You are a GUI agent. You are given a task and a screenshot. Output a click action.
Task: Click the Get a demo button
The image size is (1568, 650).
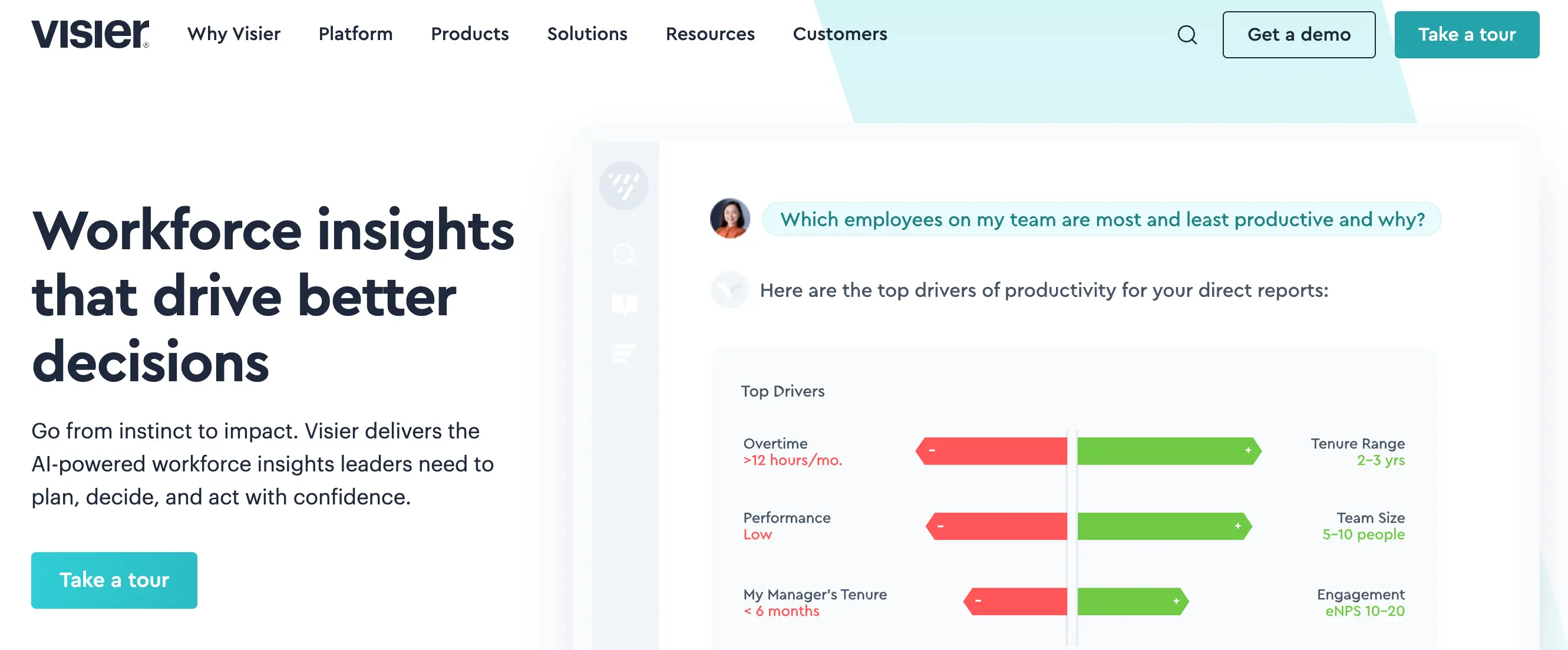pyautogui.click(x=1298, y=35)
